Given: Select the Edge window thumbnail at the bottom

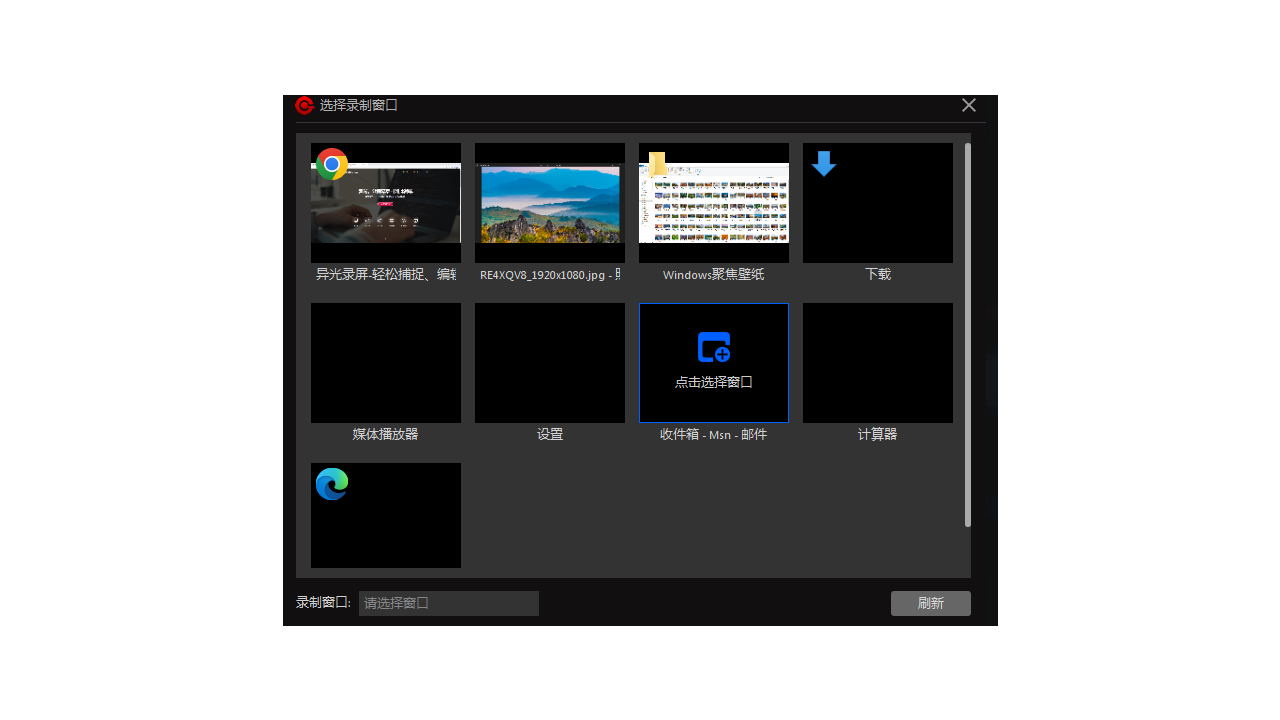Looking at the screenshot, I should point(385,515).
